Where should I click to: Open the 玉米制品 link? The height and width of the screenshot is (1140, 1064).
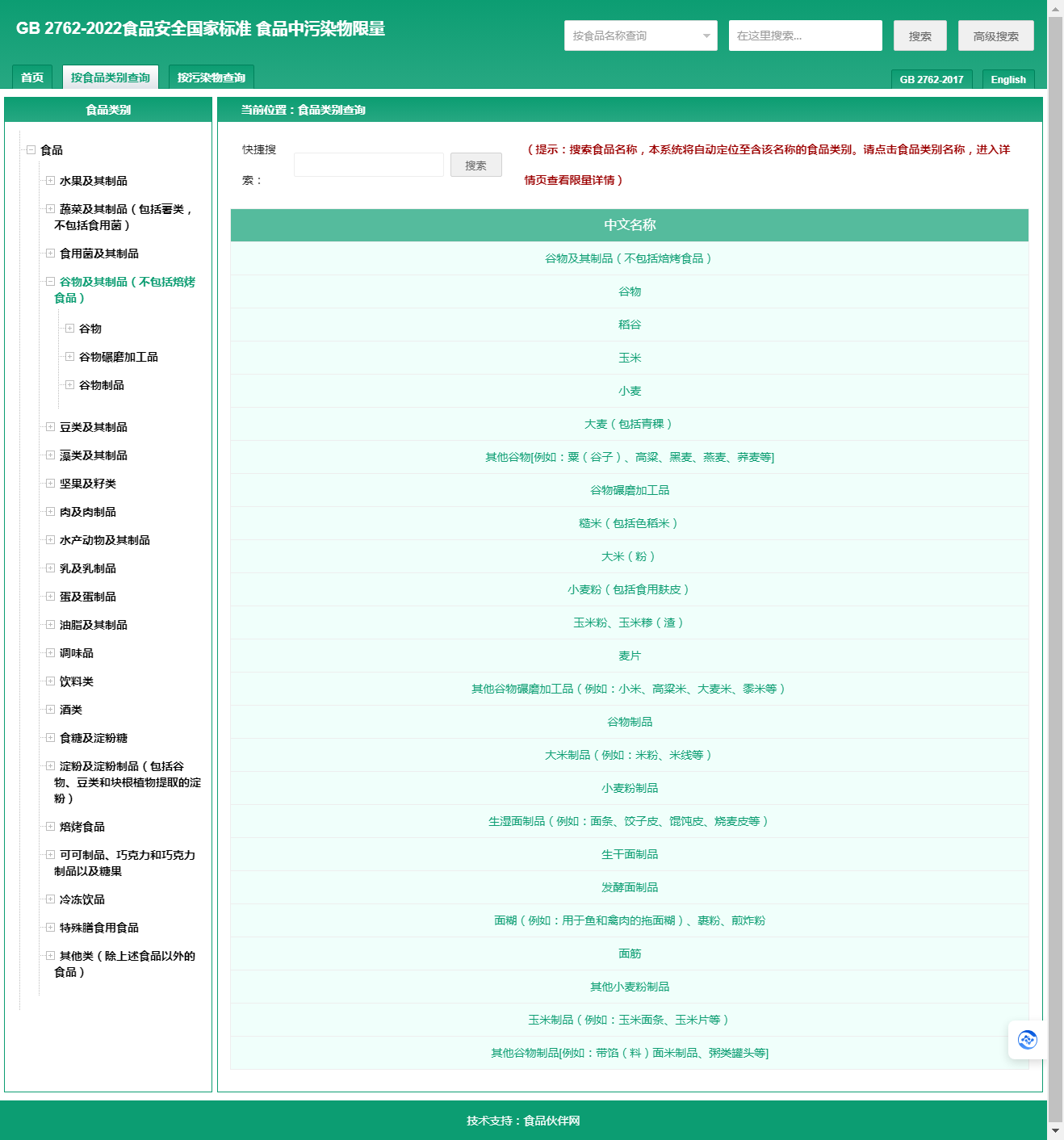click(629, 1020)
